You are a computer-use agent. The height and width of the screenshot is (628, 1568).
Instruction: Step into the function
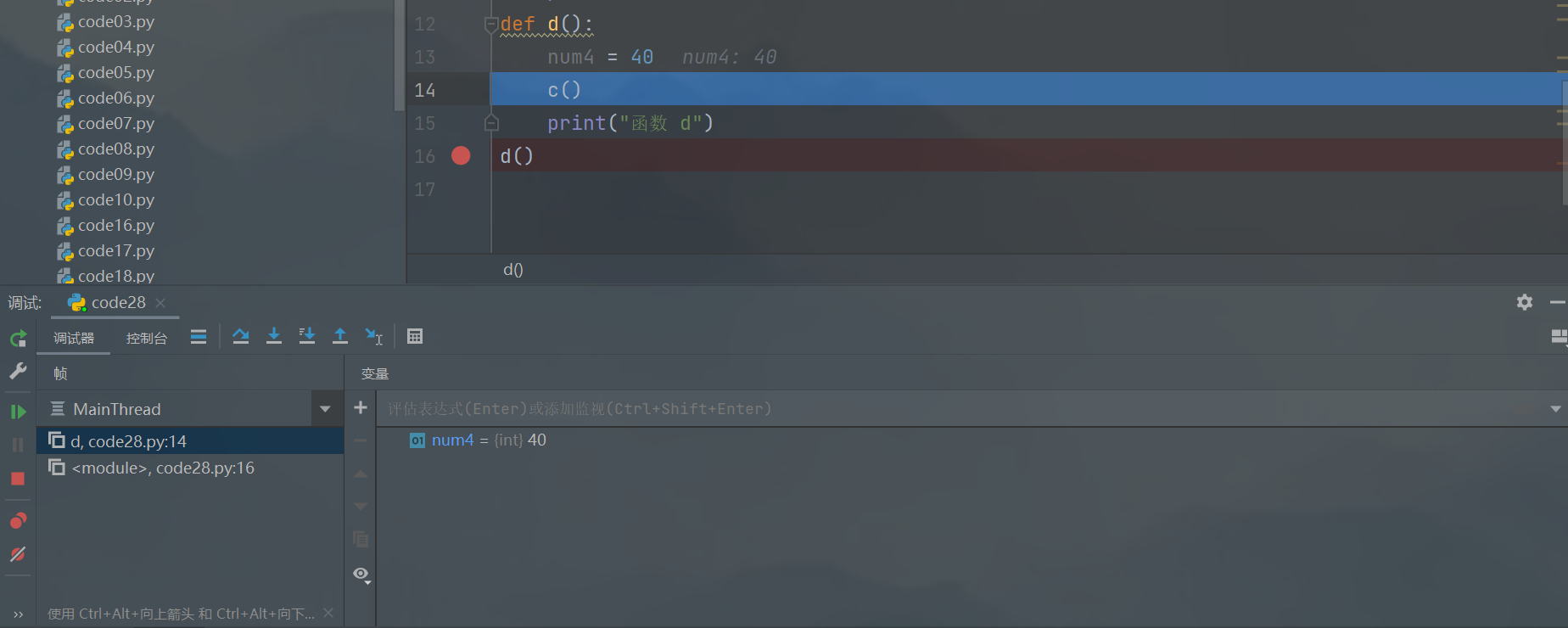274,337
